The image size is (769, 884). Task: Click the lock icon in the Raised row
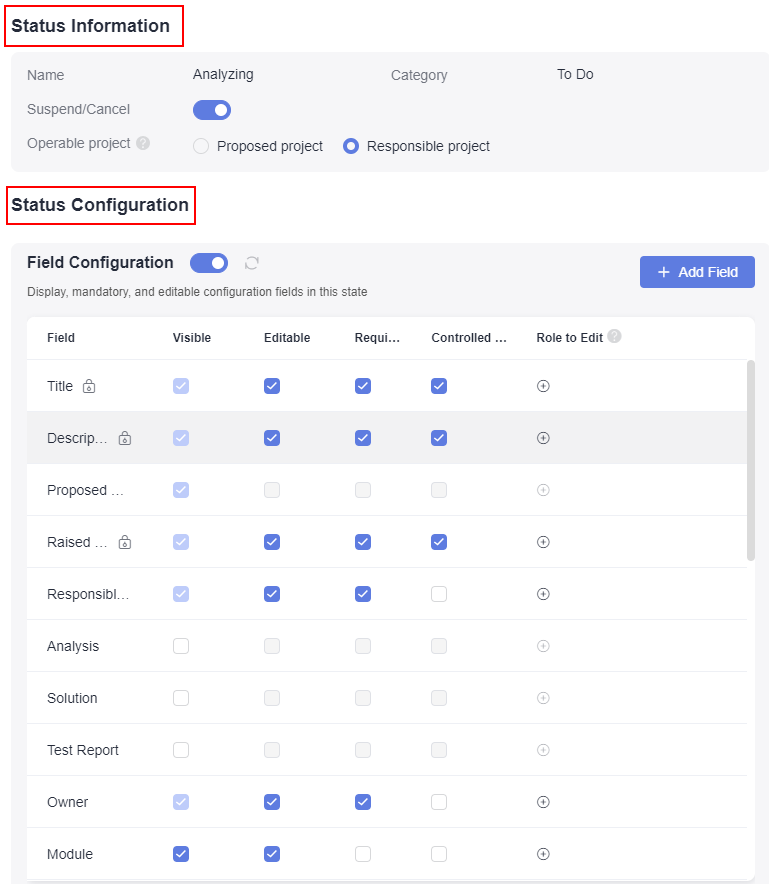(125, 542)
